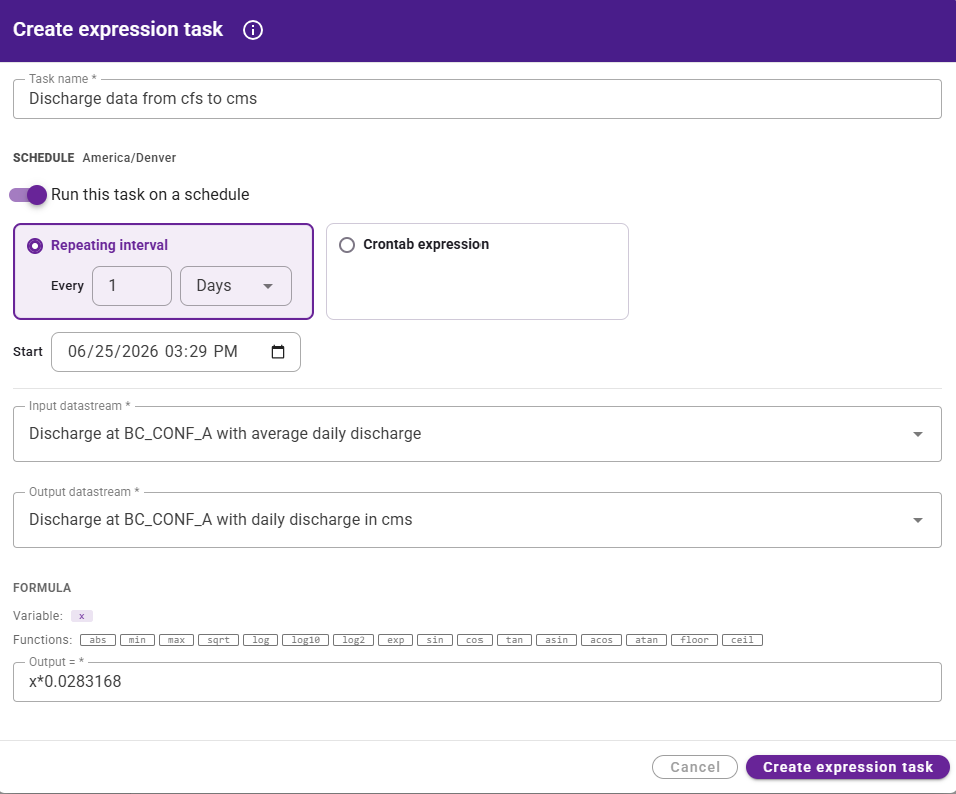The height and width of the screenshot is (794, 956).
Task: Click the Cancel button
Action: (x=695, y=767)
